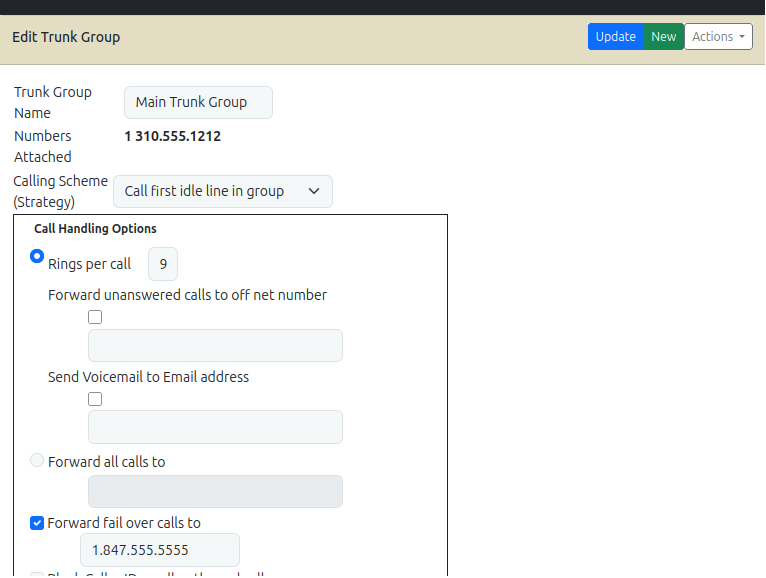Image resolution: width=766 pixels, height=578 pixels.
Task: Open the Actions dropdown menu
Action: click(x=718, y=37)
